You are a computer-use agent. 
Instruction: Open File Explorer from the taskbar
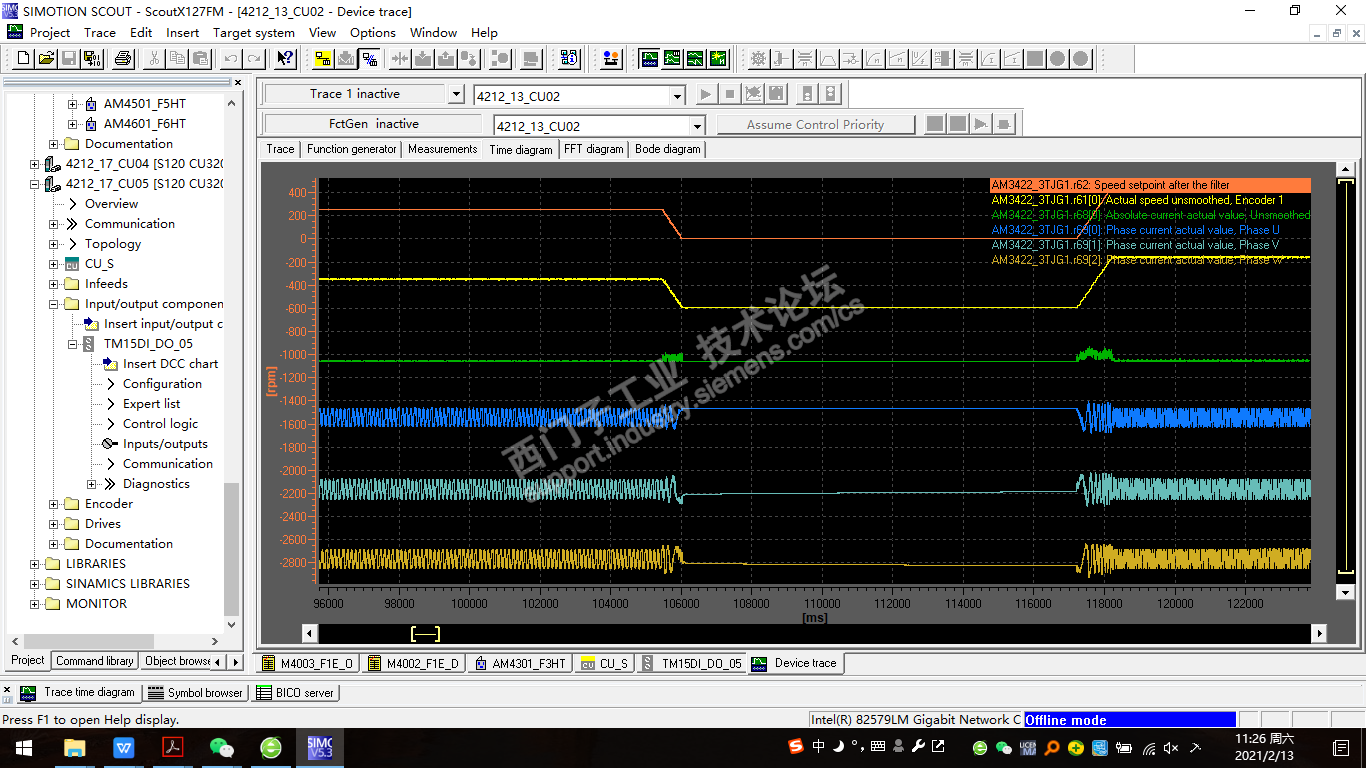click(75, 747)
